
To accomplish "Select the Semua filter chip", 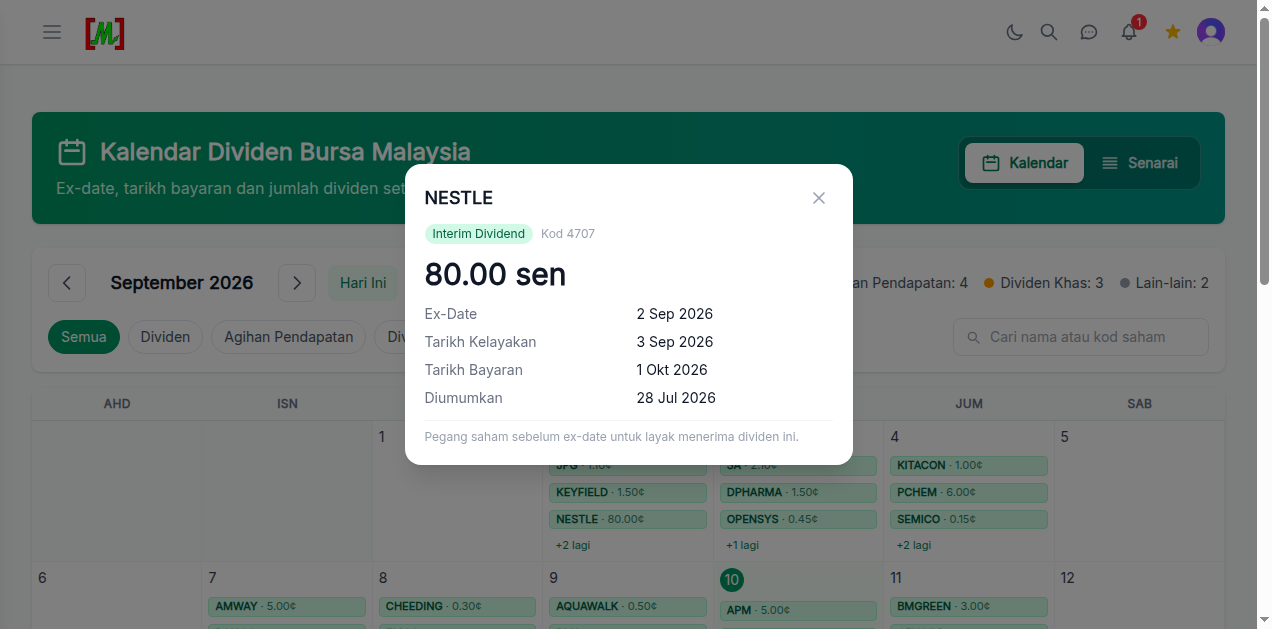I will pos(84,337).
